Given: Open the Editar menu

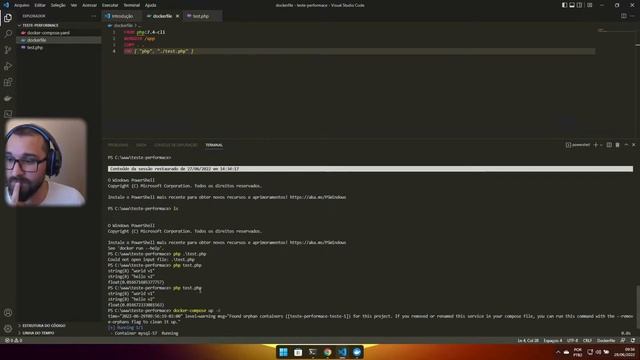Looking at the screenshot, I should [x=40, y=5].
